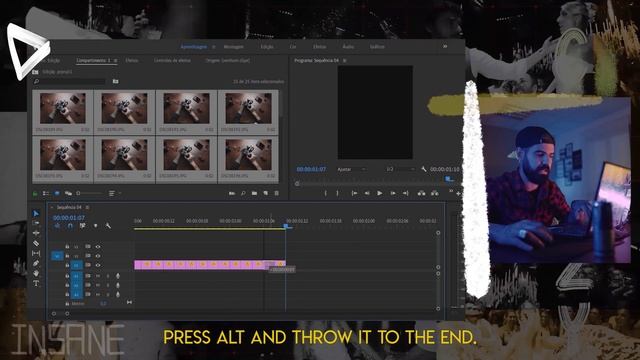Select the Pen tool
The height and width of the screenshot is (360, 640).
36,264
